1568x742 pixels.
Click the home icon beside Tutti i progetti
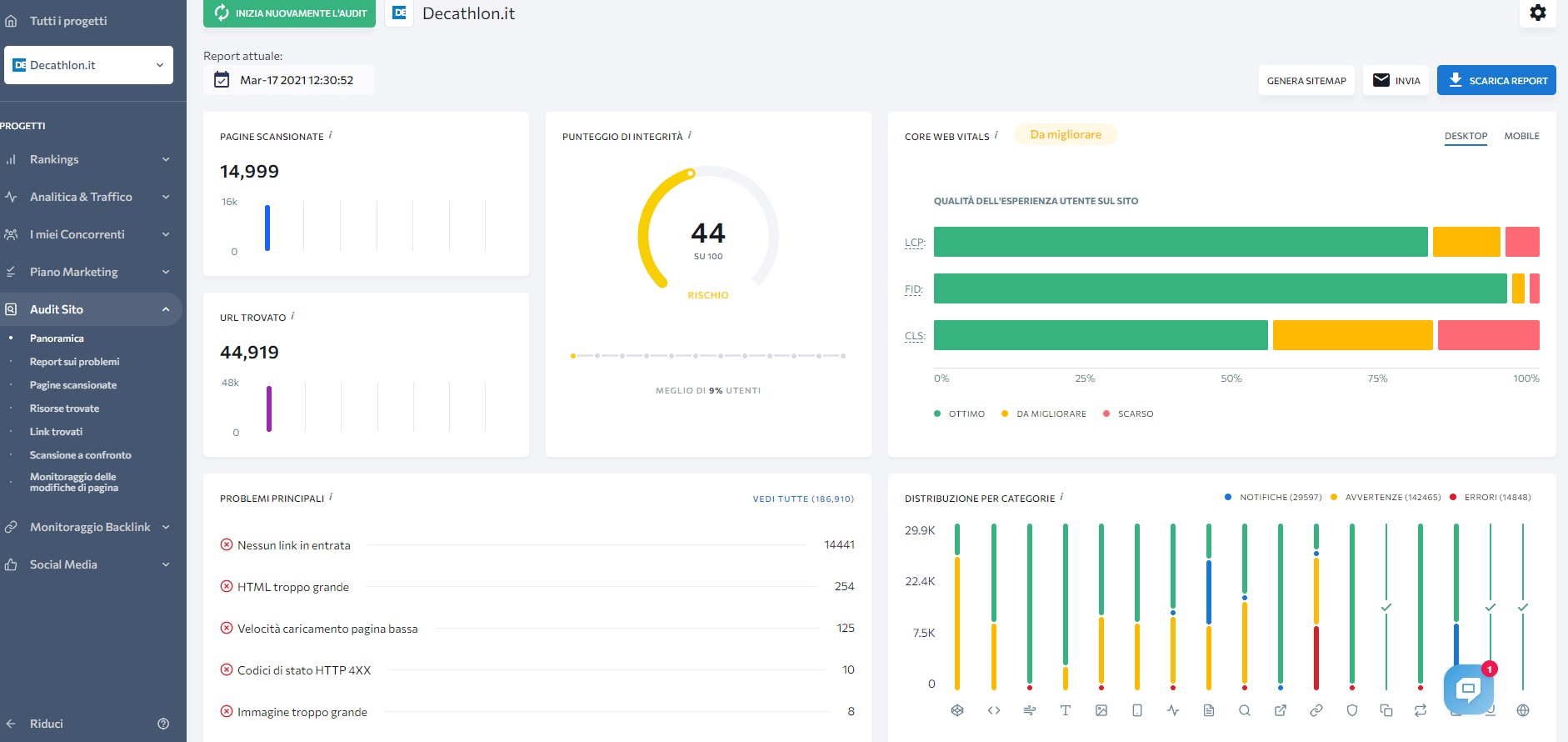[x=11, y=21]
